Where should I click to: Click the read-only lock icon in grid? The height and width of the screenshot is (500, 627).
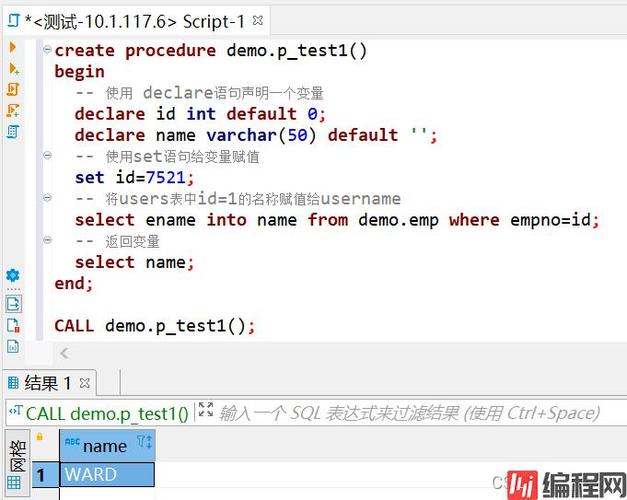tap(40, 436)
